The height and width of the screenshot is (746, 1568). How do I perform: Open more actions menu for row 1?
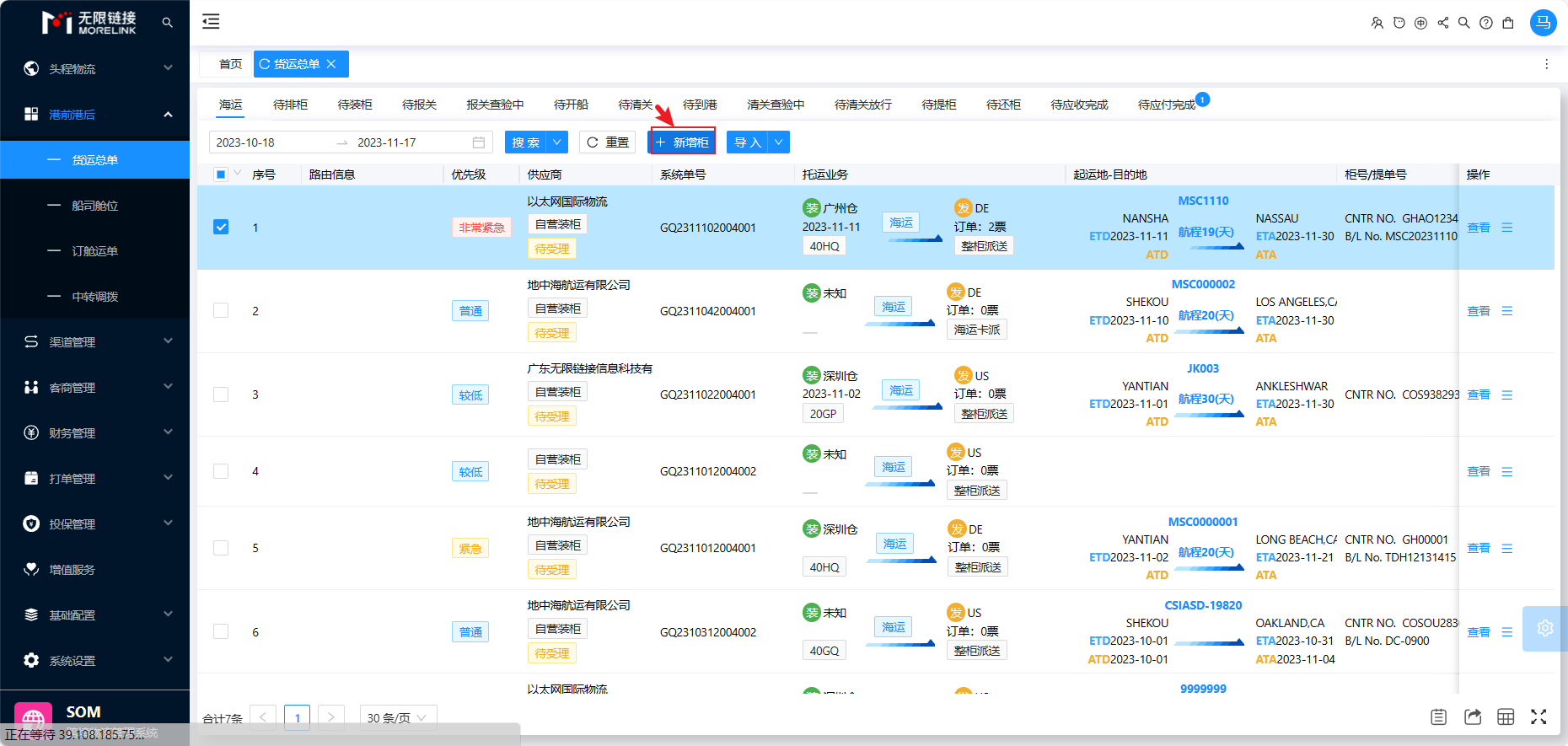point(1507,228)
